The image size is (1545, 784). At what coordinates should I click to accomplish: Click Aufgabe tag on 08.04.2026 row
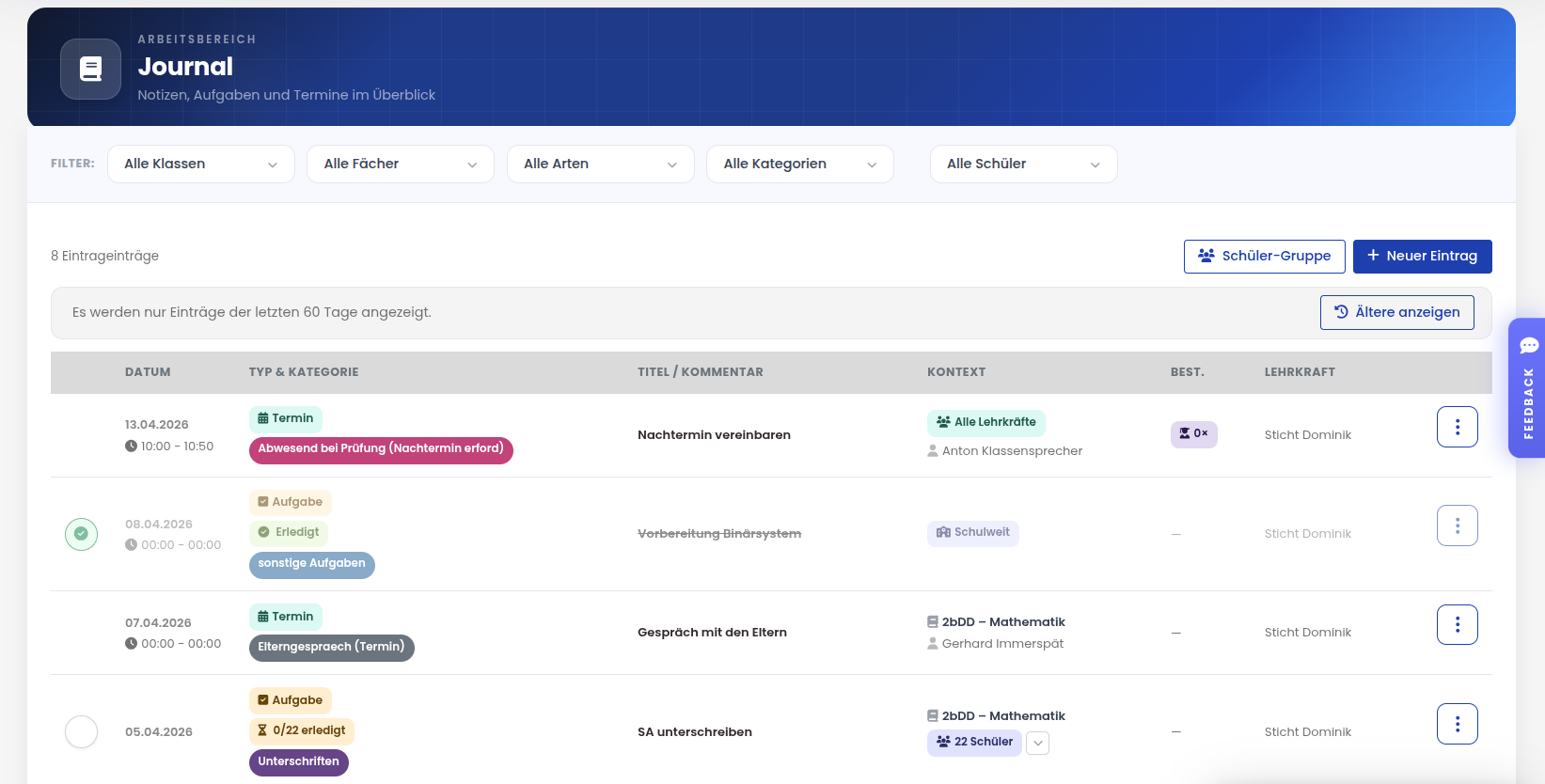point(291,502)
